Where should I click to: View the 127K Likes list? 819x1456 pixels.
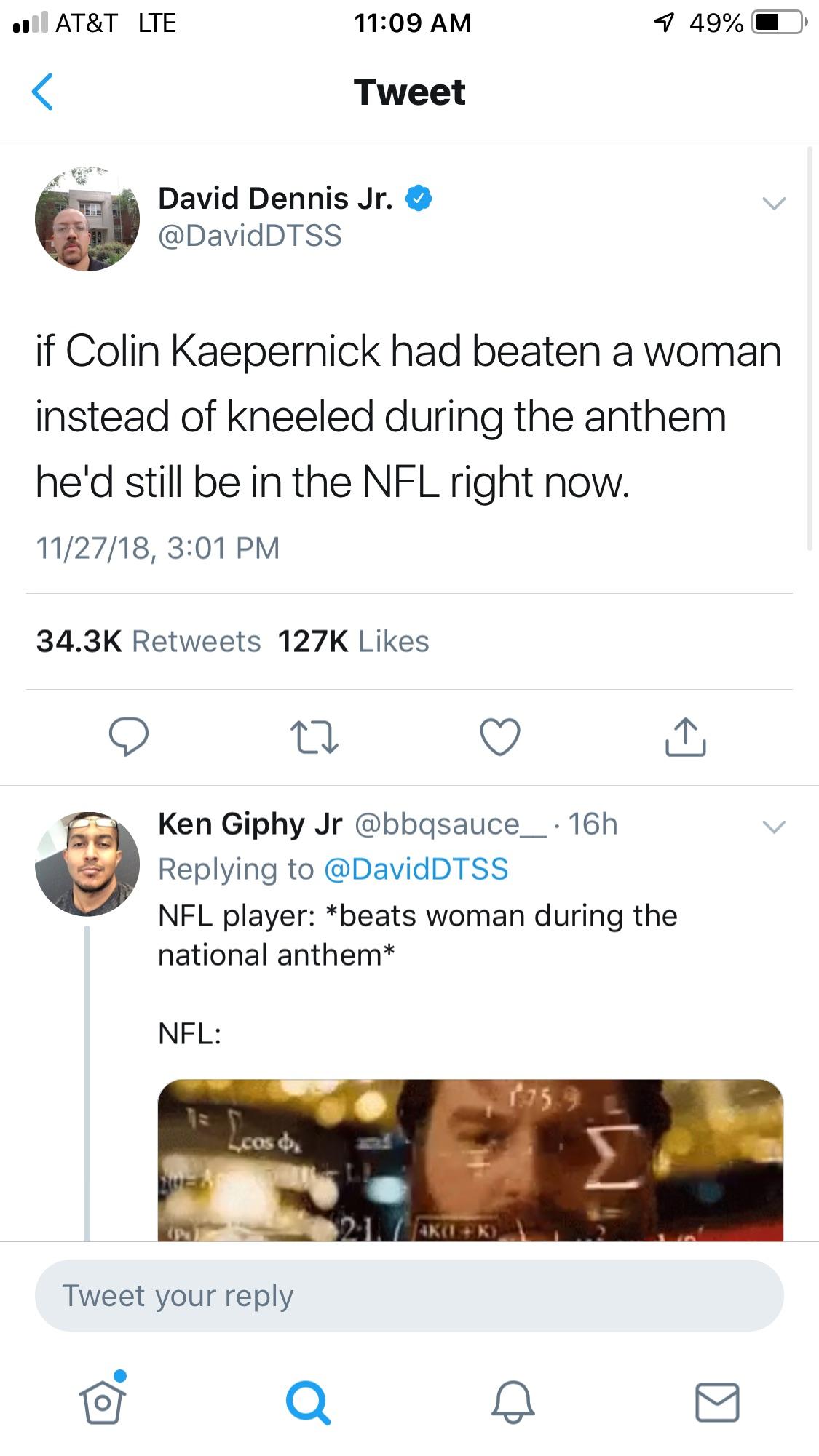pos(353,641)
